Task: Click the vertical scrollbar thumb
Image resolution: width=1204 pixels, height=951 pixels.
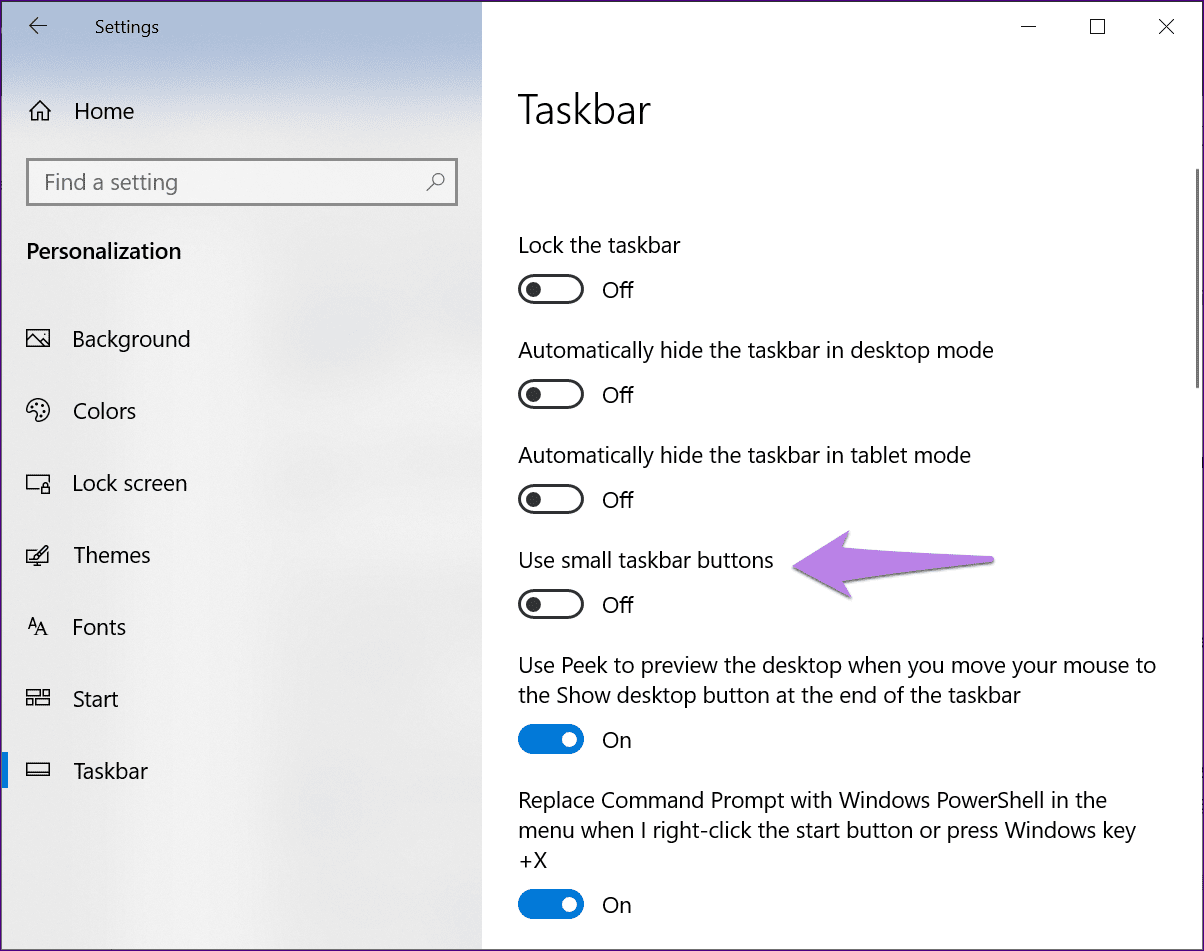Action: pos(1196,277)
